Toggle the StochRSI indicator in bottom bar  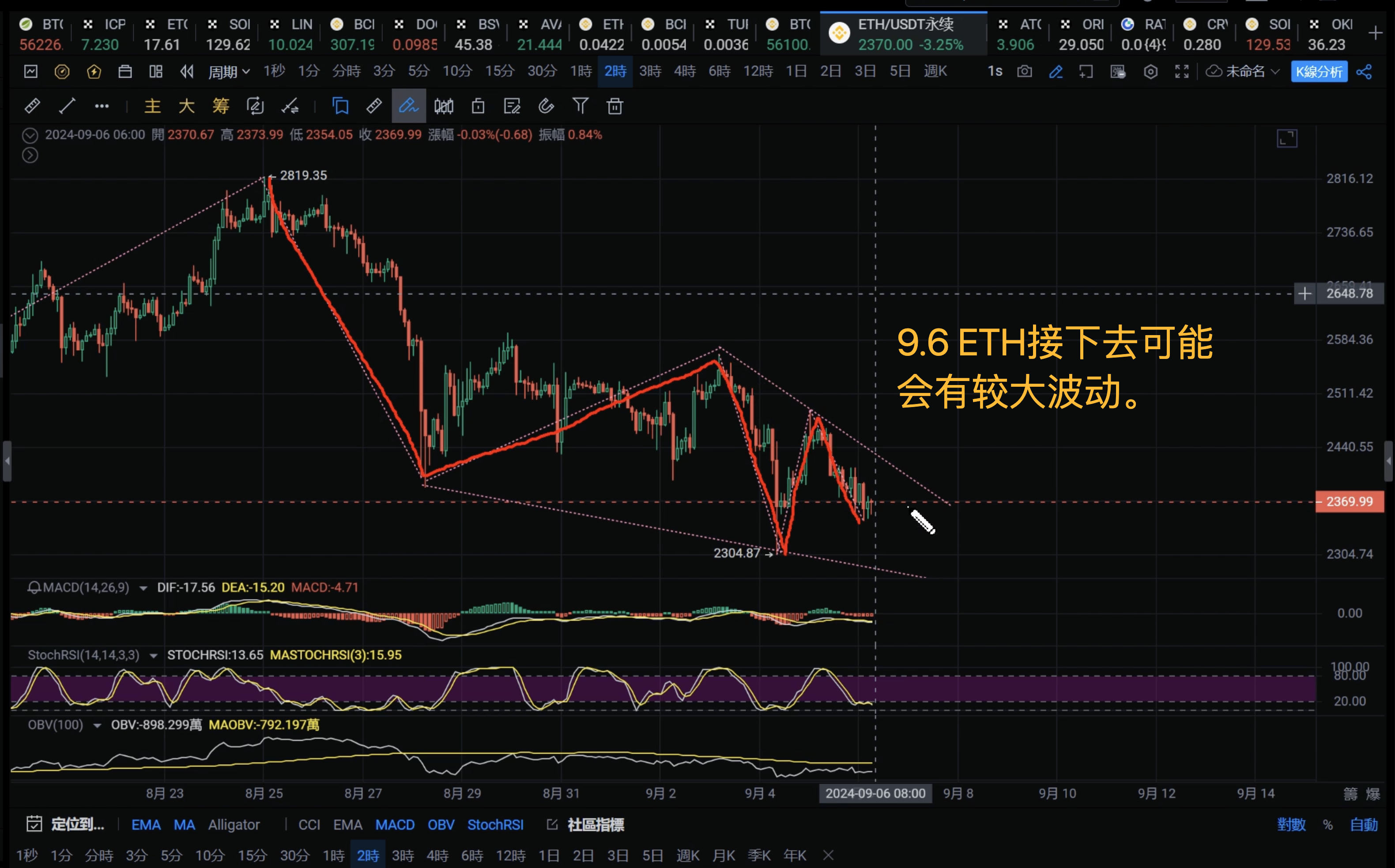[x=495, y=824]
